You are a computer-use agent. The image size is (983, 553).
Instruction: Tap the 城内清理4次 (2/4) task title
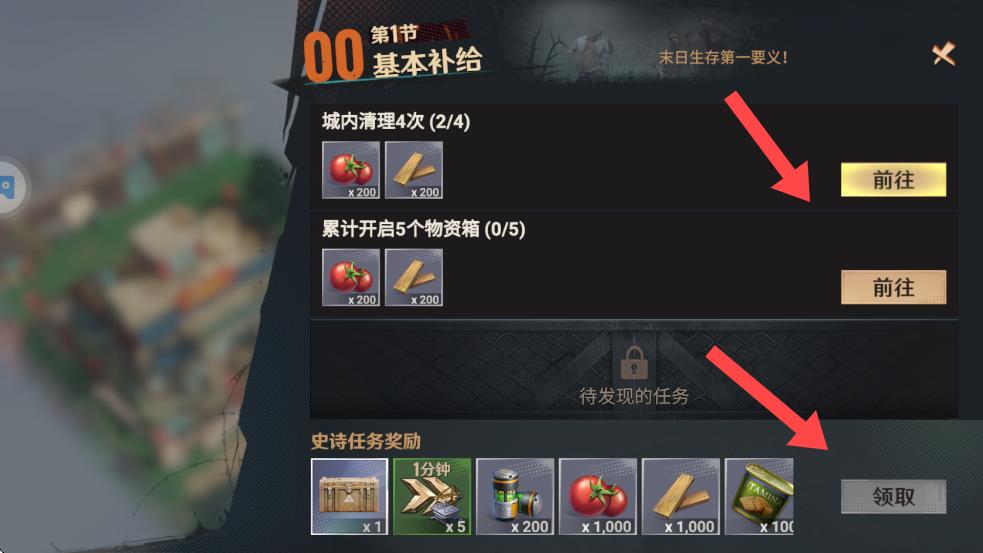pyautogui.click(x=396, y=121)
